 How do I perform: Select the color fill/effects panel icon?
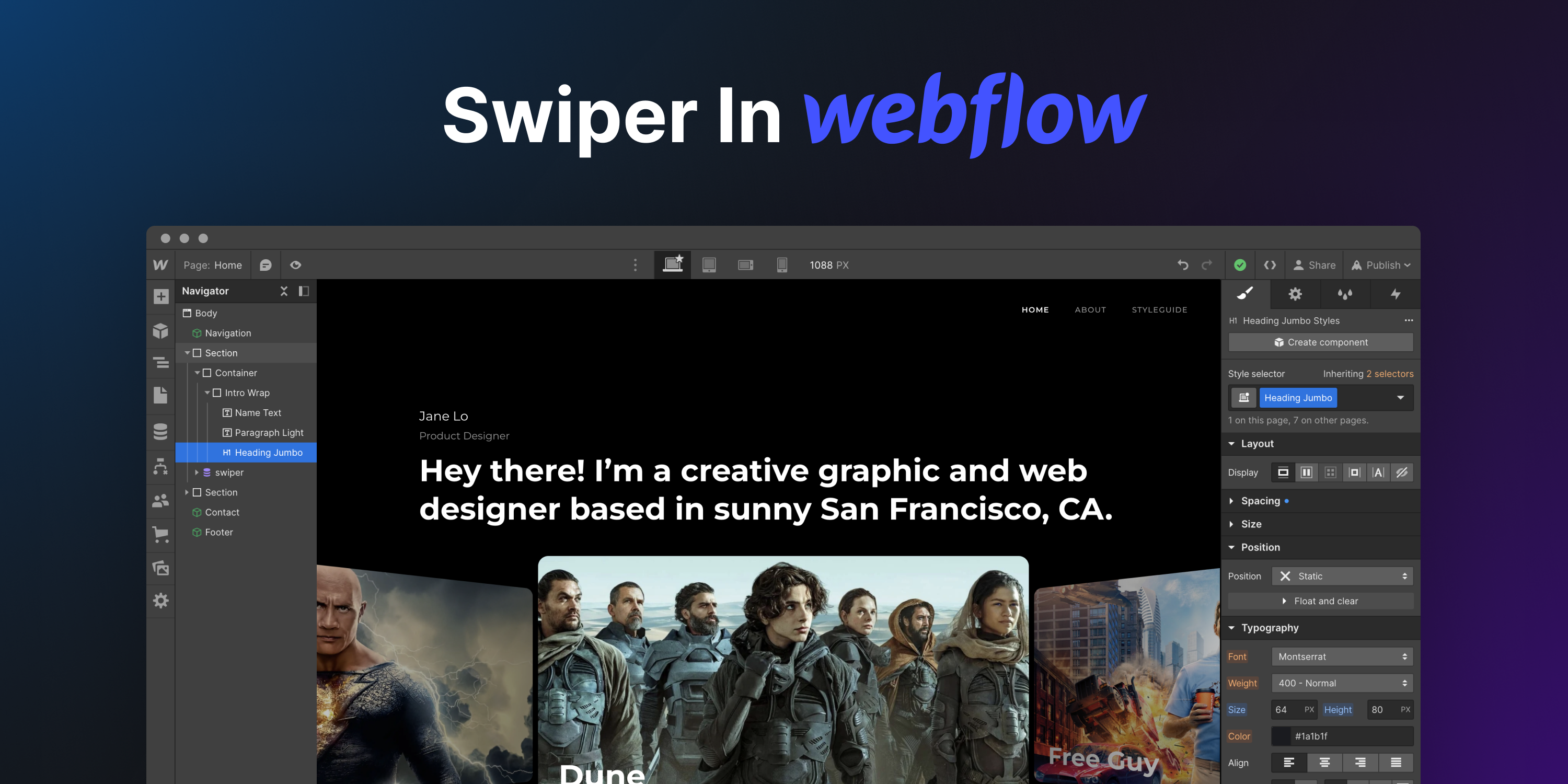point(1345,293)
